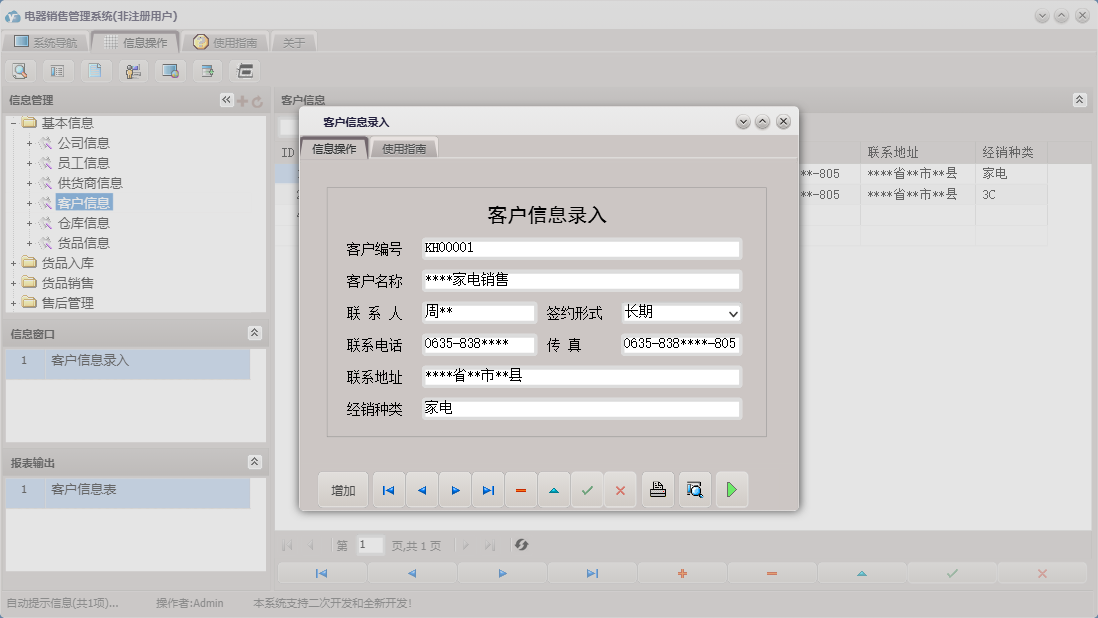
Task: Click the next record arrow in dialog
Action: 454,490
